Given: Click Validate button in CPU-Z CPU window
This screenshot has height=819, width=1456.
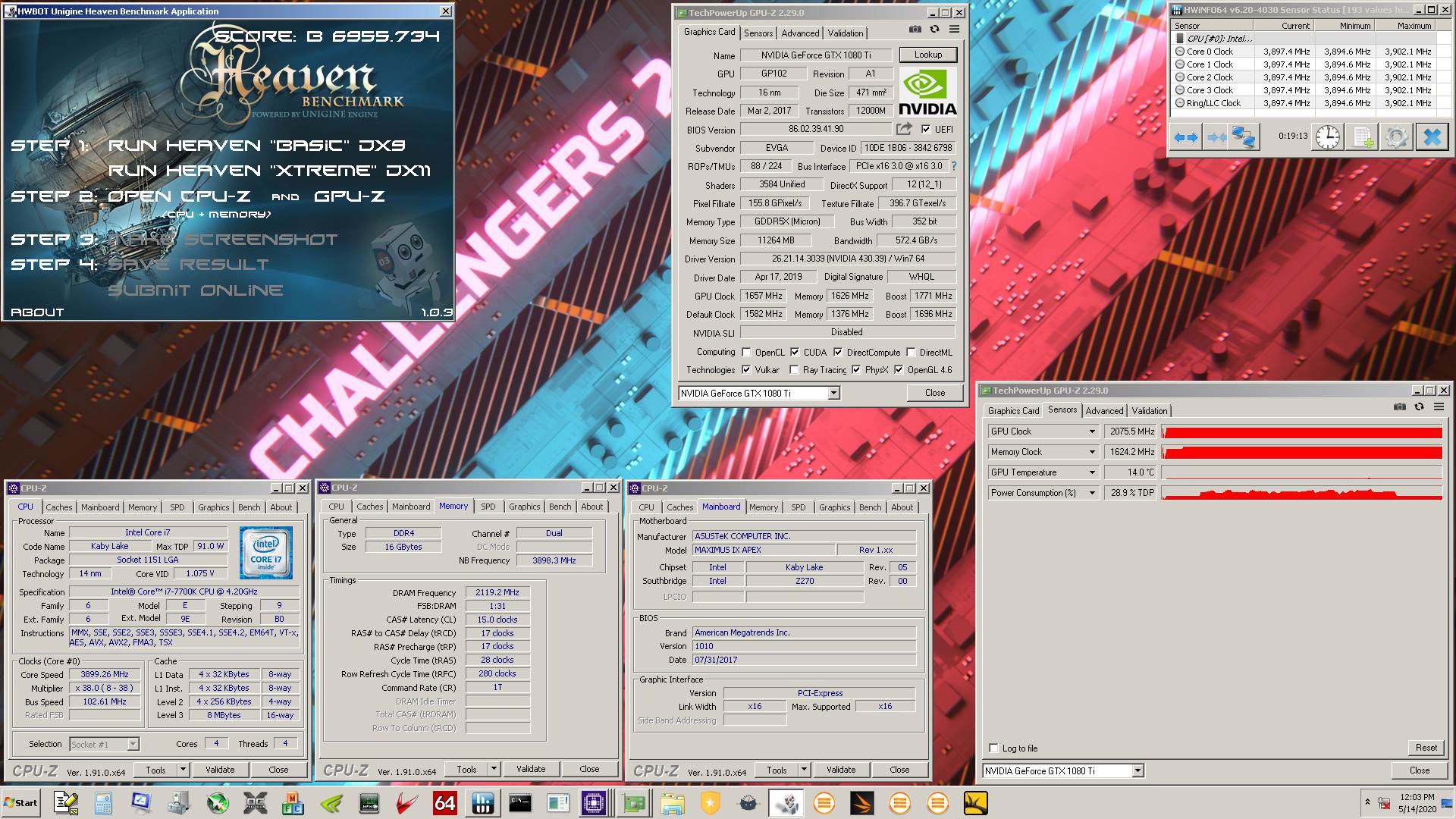Looking at the screenshot, I should pos(220,770).
